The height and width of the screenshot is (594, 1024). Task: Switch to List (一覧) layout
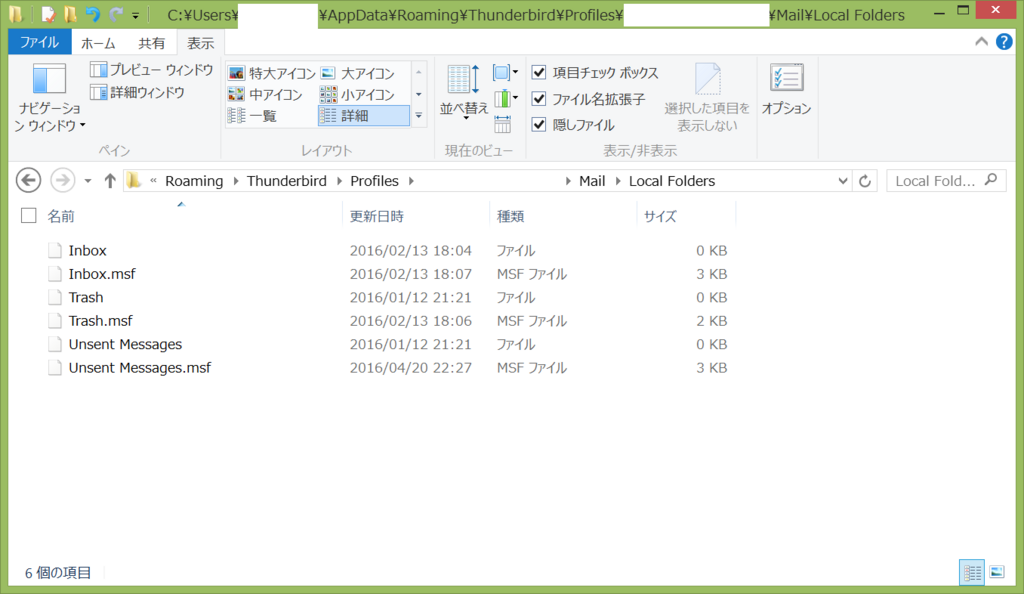(x=252, y=116)
